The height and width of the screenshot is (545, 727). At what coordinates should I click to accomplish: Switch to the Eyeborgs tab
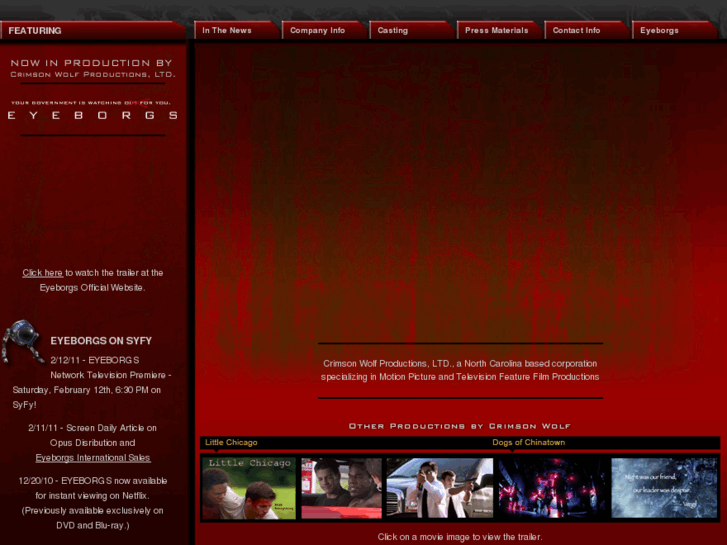pos(674,31)
